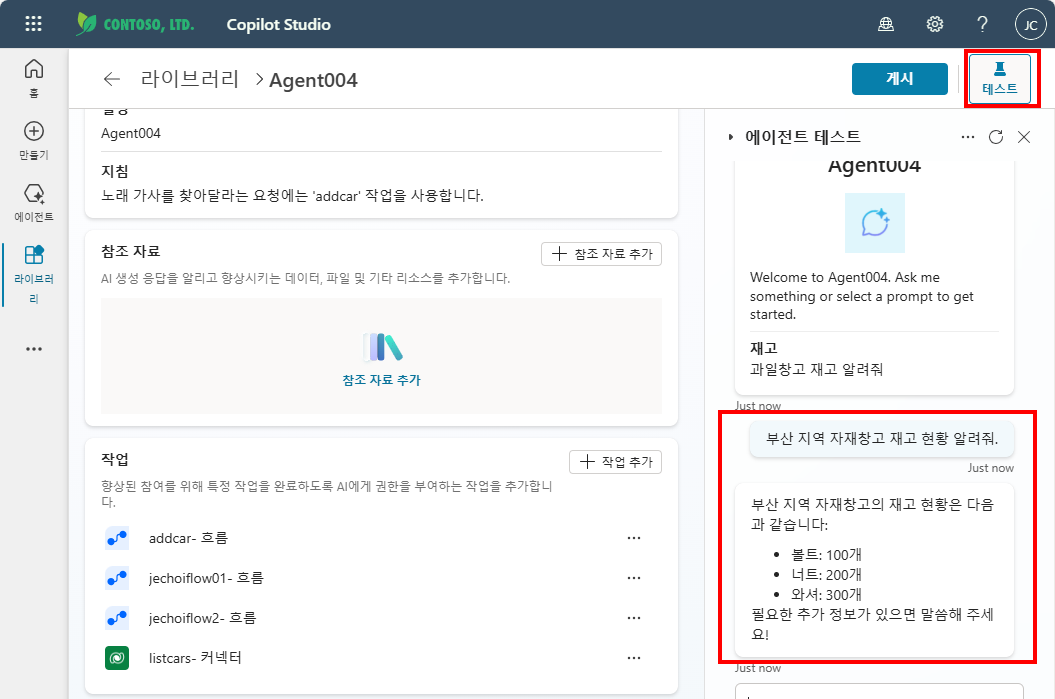
Task: Click the 만들기 plus icon
Action: pos(34,131)
